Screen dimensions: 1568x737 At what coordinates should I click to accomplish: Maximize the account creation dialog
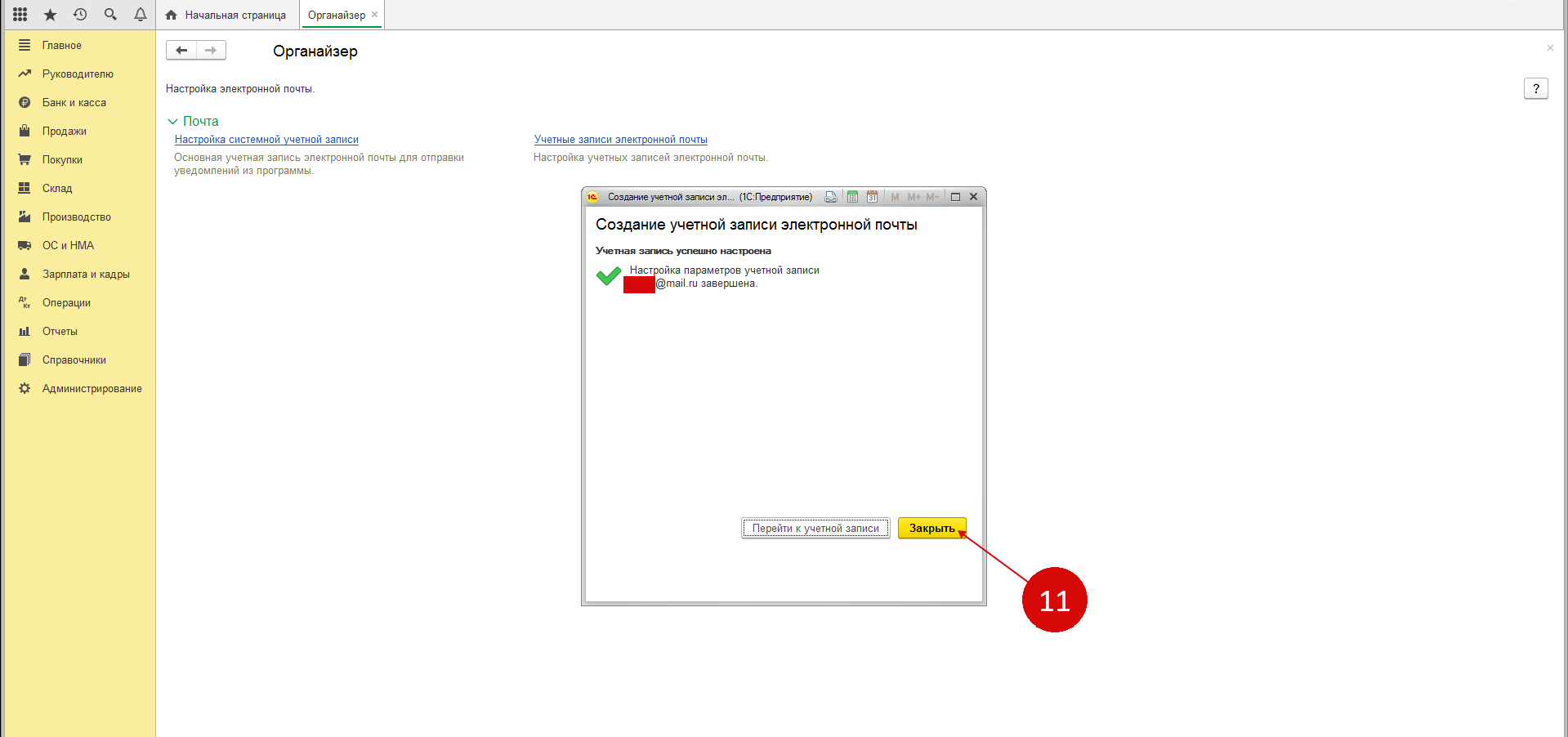(x=955, y=197)
